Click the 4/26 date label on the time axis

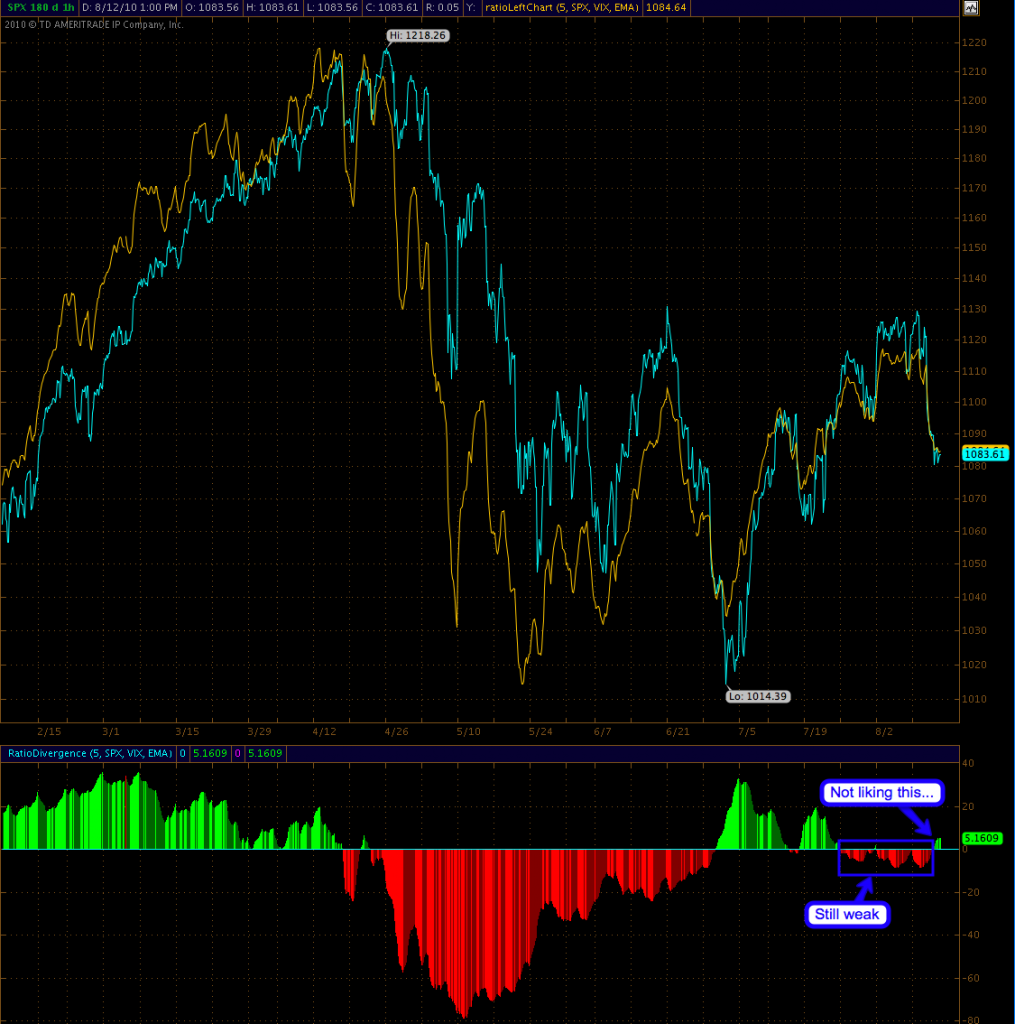click(396, 731)
